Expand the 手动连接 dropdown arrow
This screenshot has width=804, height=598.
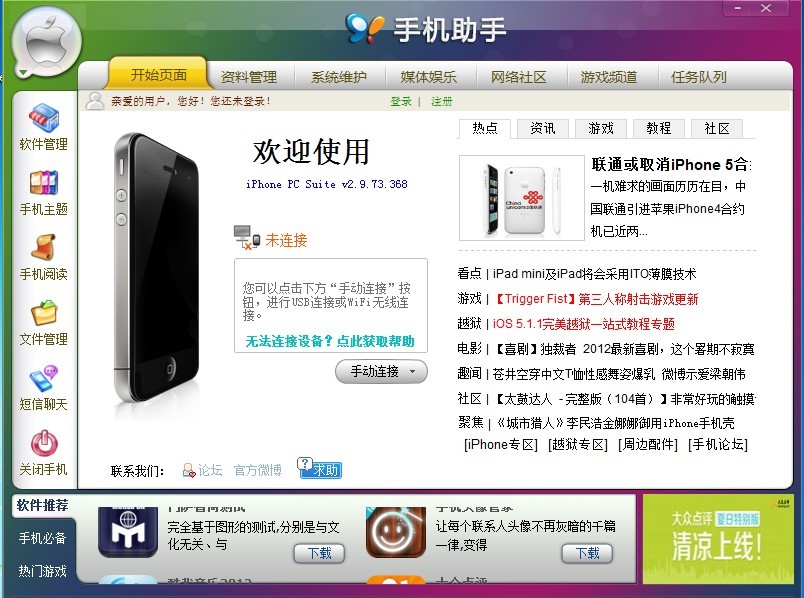pos(413,372)
